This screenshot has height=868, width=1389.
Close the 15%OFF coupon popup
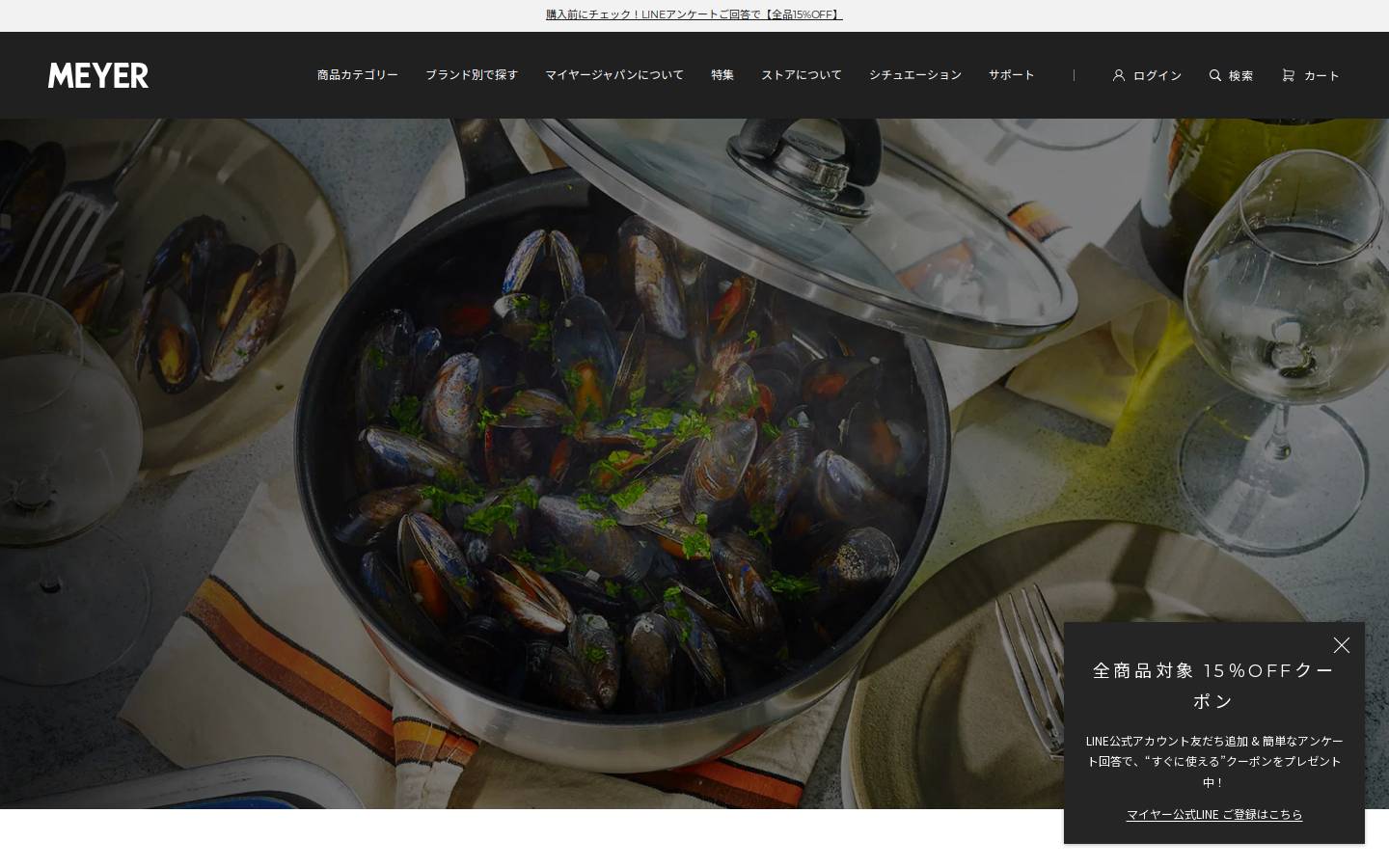[x=1342, y=645]
